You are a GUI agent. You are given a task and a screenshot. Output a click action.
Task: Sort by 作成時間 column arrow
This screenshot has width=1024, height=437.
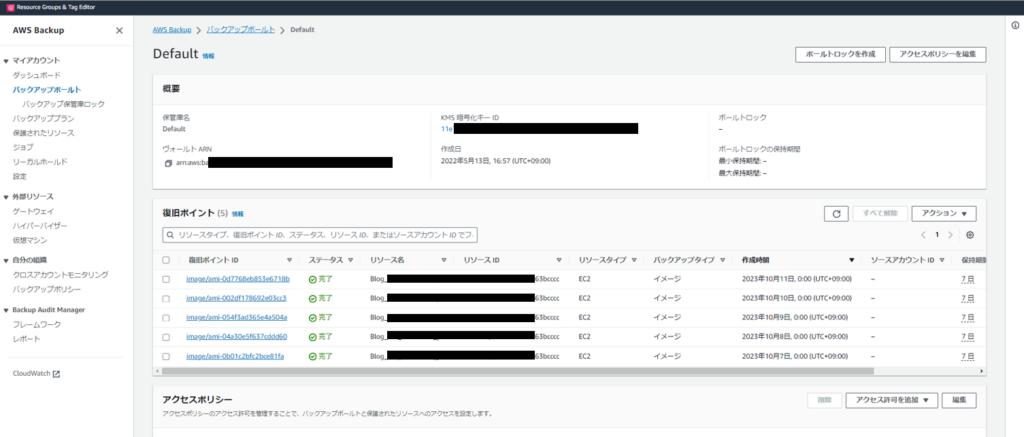pos(852,260)
